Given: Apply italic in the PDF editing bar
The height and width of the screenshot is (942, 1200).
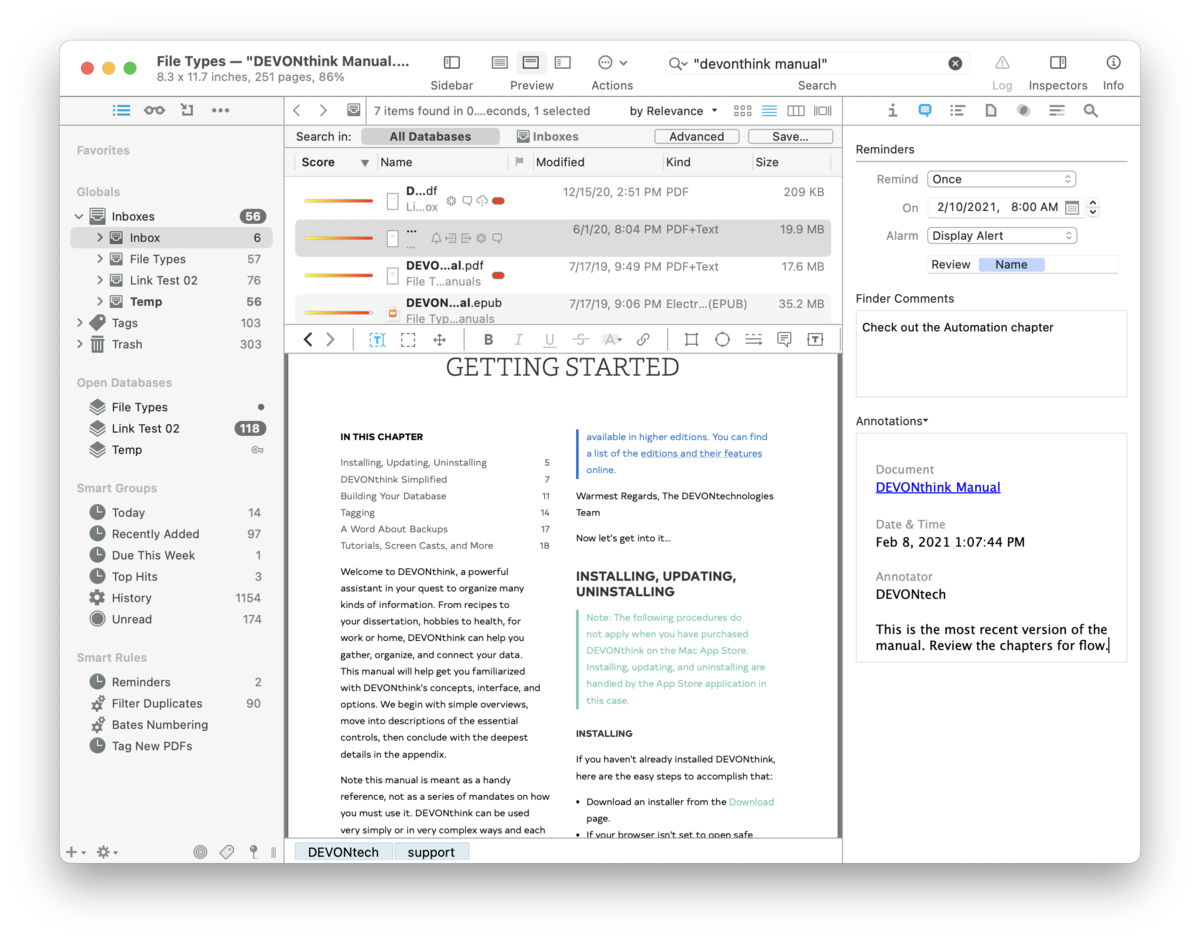Looking at the screenshot, I should pyautogui.click(x=518, y=340).
